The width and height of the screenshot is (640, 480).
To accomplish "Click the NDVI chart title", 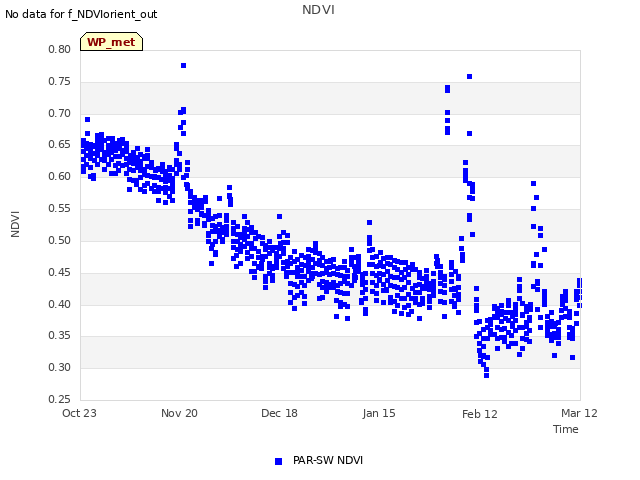I will 318,10.
